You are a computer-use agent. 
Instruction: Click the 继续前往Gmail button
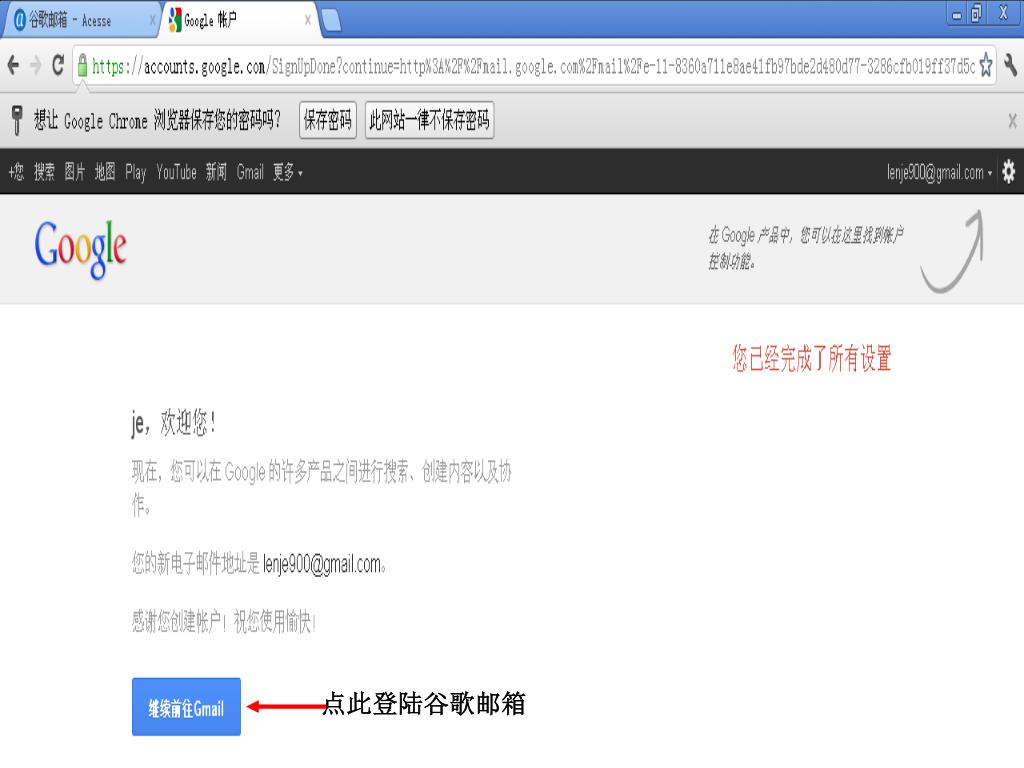pos(186,707)
